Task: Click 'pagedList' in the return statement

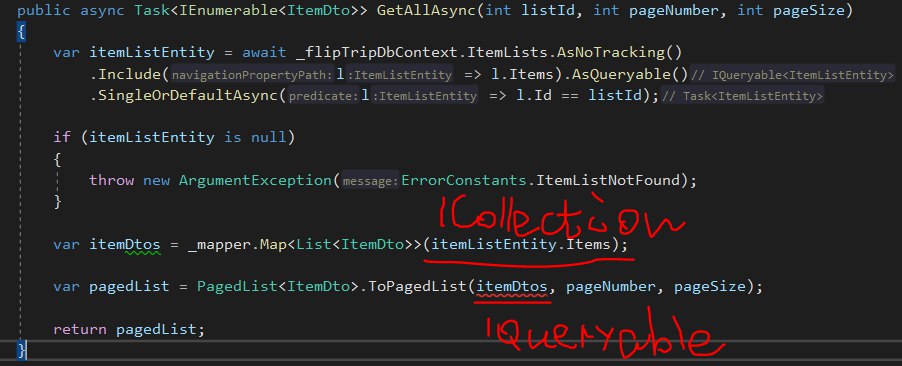Action: click(x=156, y=329)
